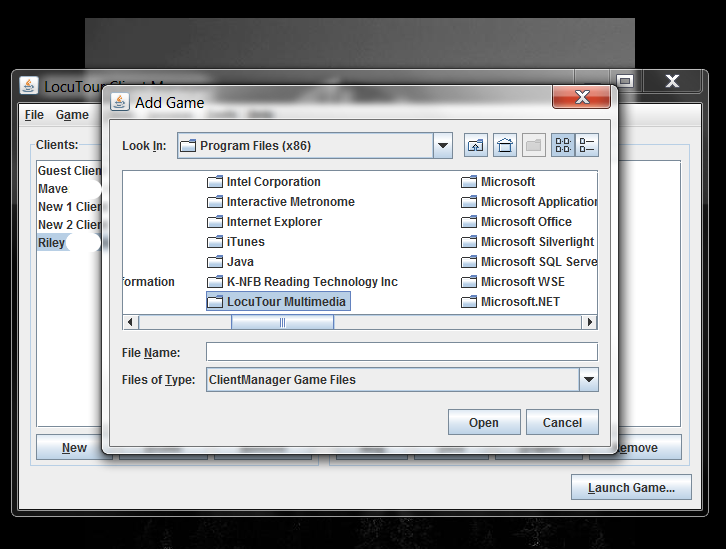Switch to List view icon

click(x=563, y=146)
